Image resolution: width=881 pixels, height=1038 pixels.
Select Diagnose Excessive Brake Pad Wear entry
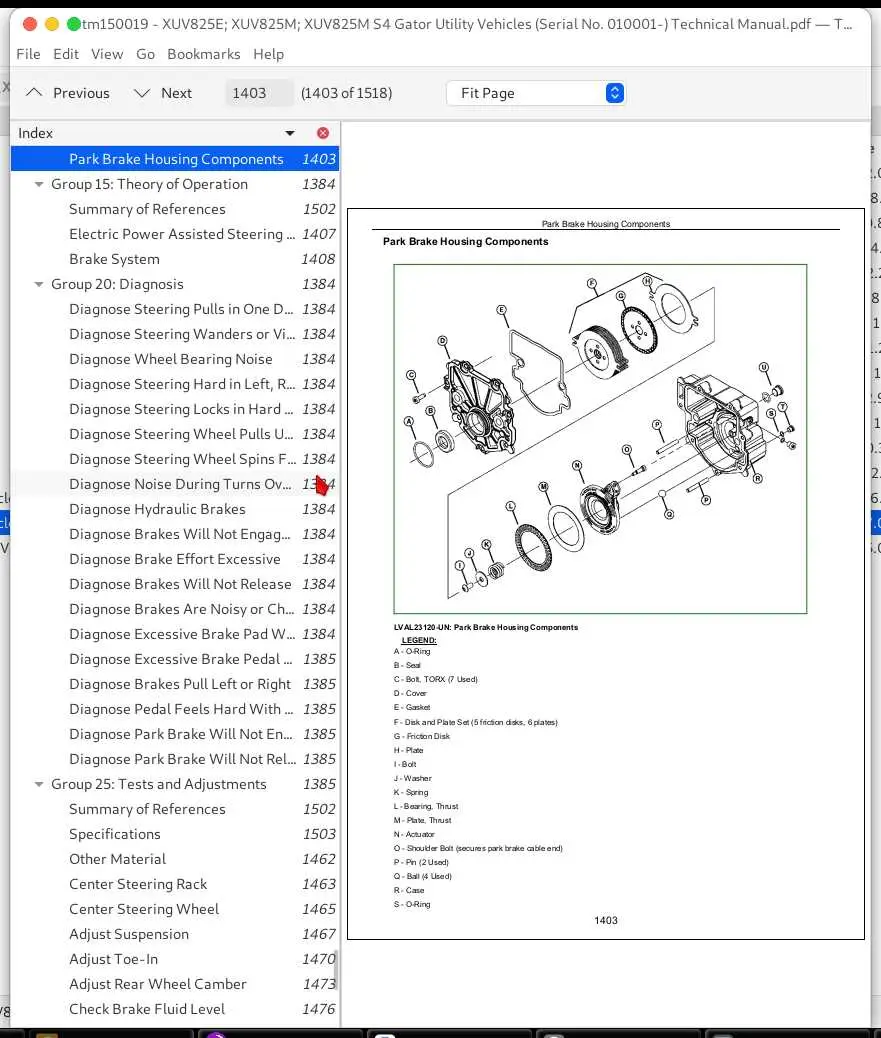click(175, 634)
